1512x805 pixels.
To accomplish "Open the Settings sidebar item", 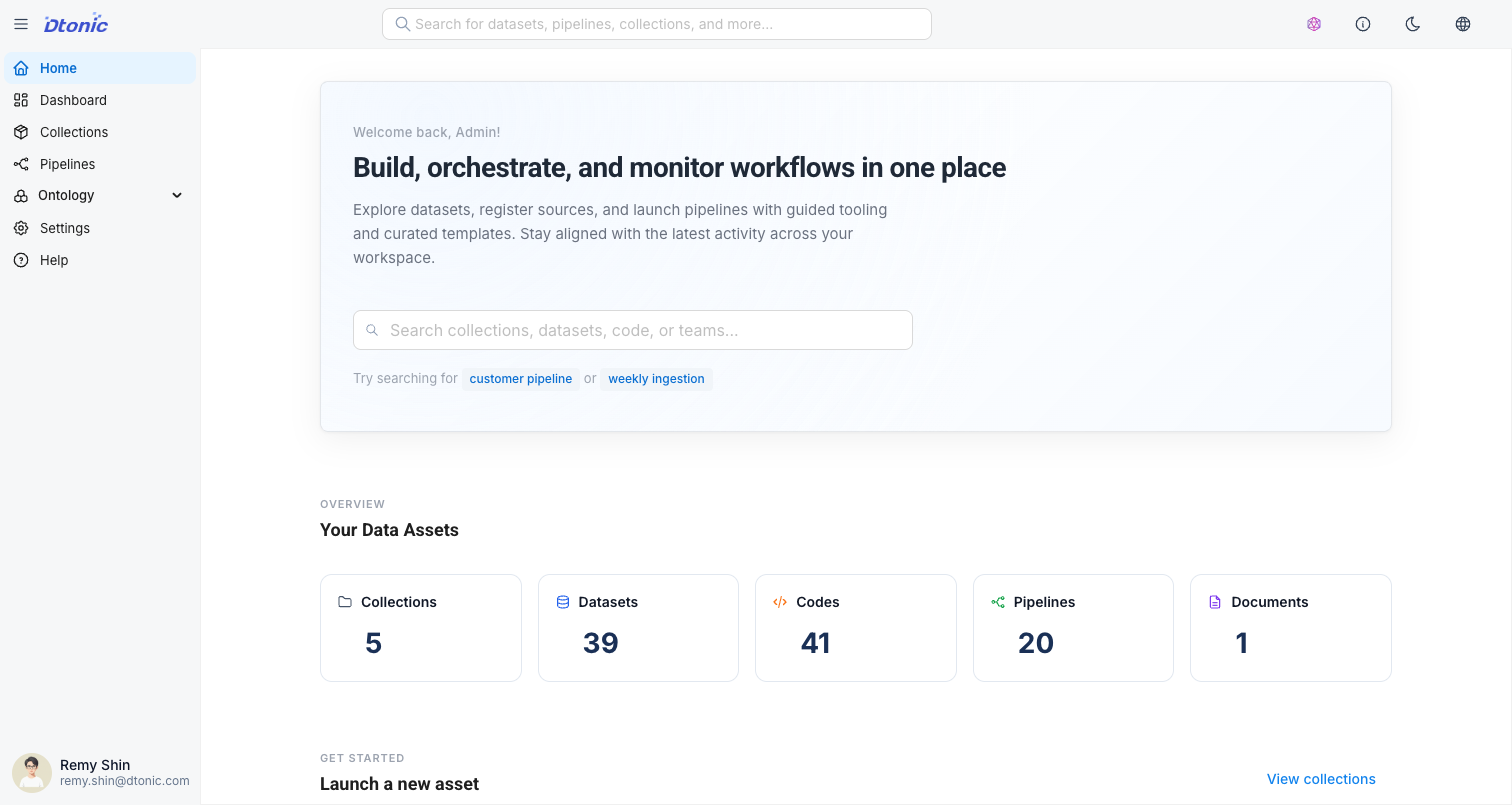I will click(x=65, y=228).
